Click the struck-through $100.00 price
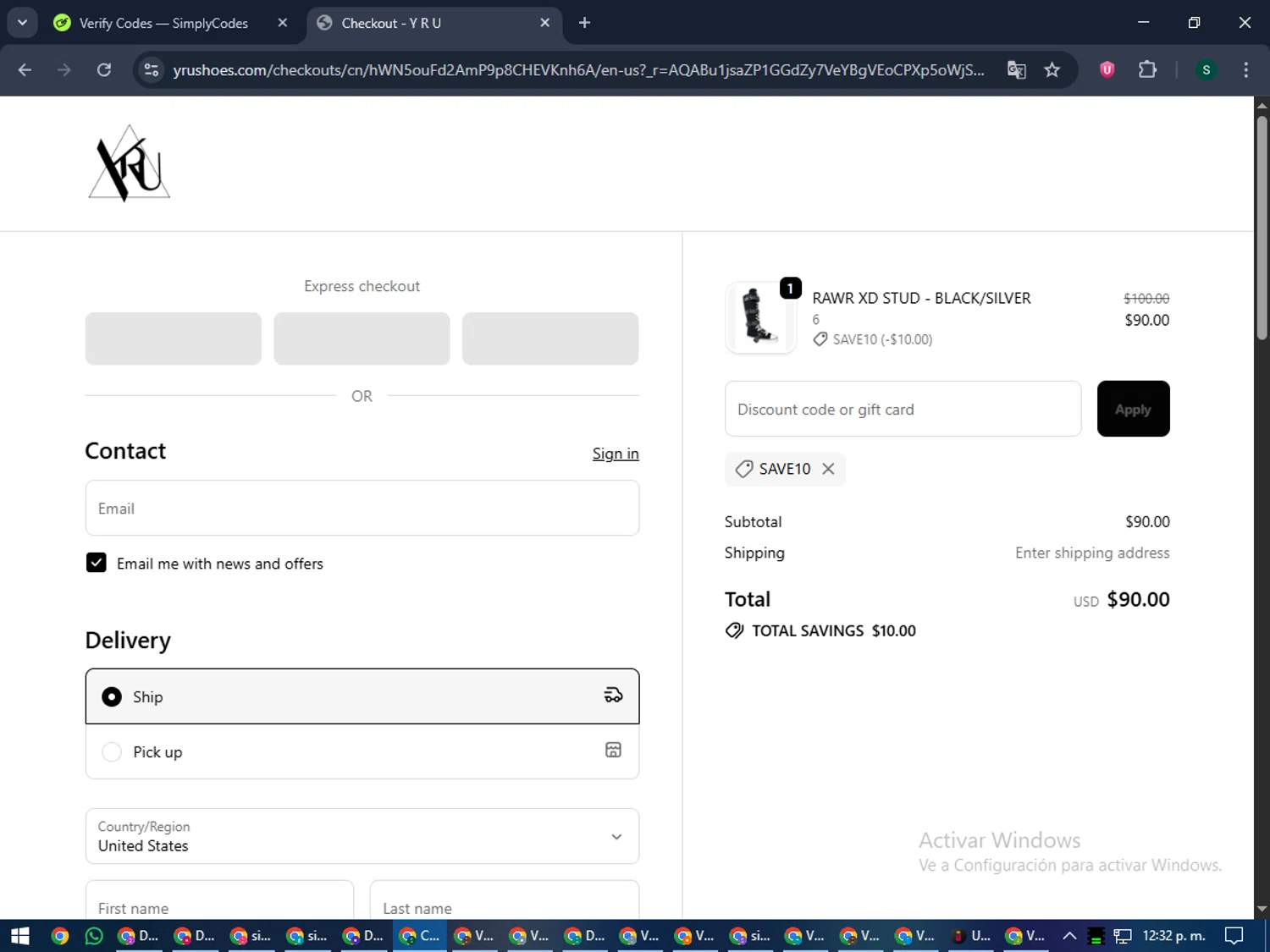The height and width of the screenshot is (952, 1270). 1146,298
